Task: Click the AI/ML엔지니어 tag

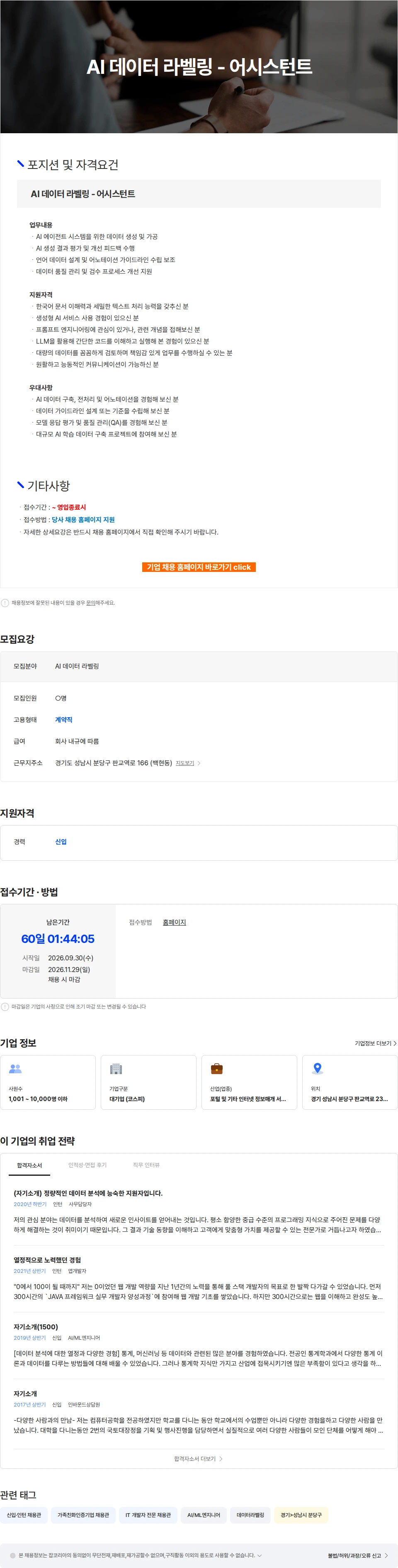Action: pyautogui.click(x=204, y=1514)
